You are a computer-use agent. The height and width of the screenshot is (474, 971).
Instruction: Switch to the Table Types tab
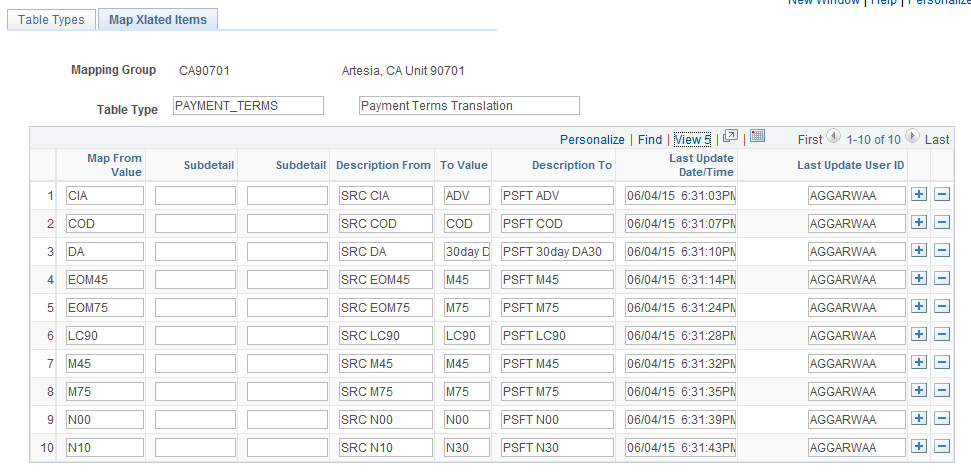click(x=51, y=19)
